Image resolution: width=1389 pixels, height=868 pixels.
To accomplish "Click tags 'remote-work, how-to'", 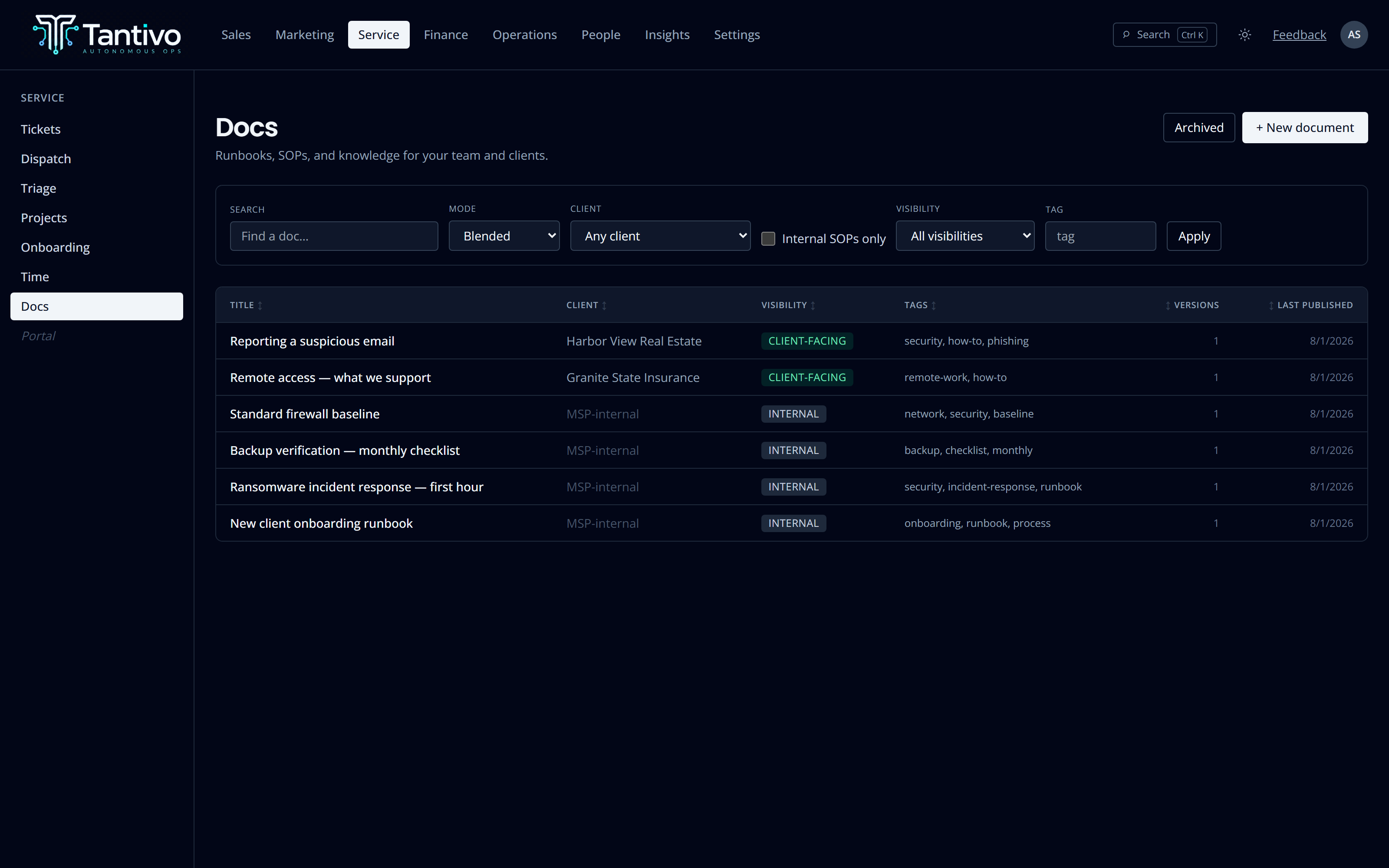I will pyautogui.click(x=955, y=378).
